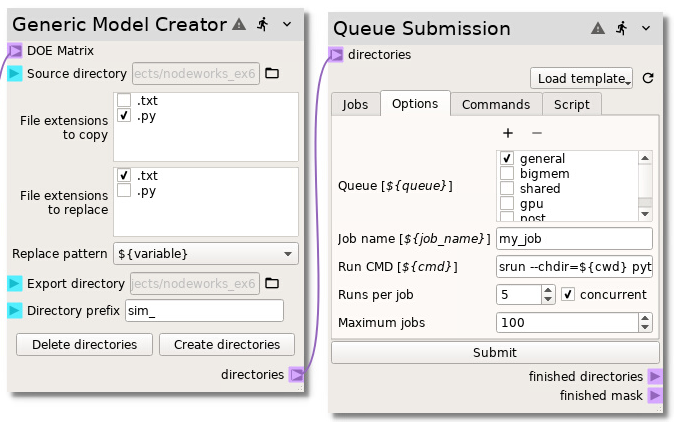This screenshot has width=674, height=422.
Task: Browse for the Export directory folder
Action: click(x=272, y=283)
